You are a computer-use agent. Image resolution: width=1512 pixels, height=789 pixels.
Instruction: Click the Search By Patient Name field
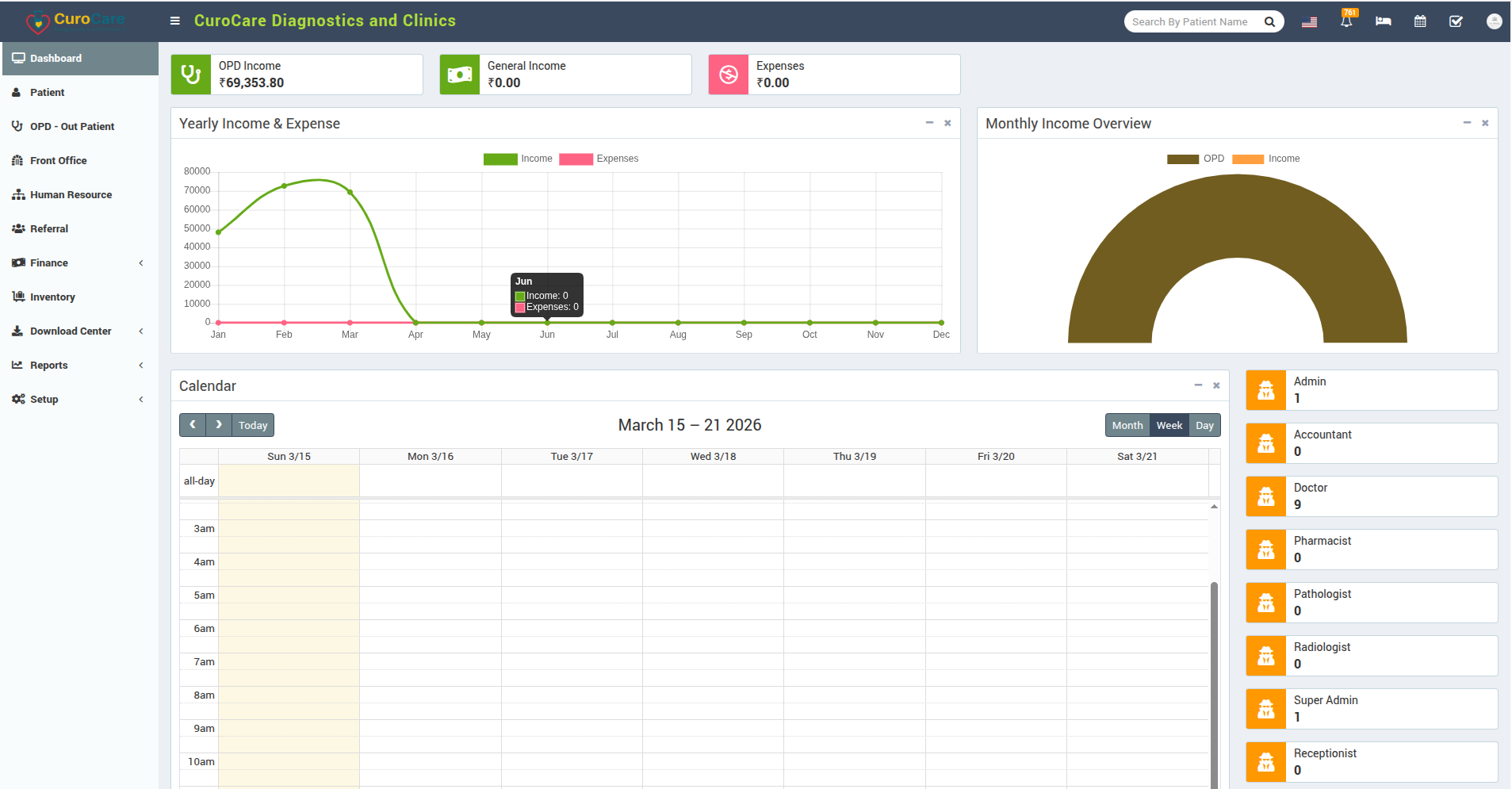[x=1189, y=22]
